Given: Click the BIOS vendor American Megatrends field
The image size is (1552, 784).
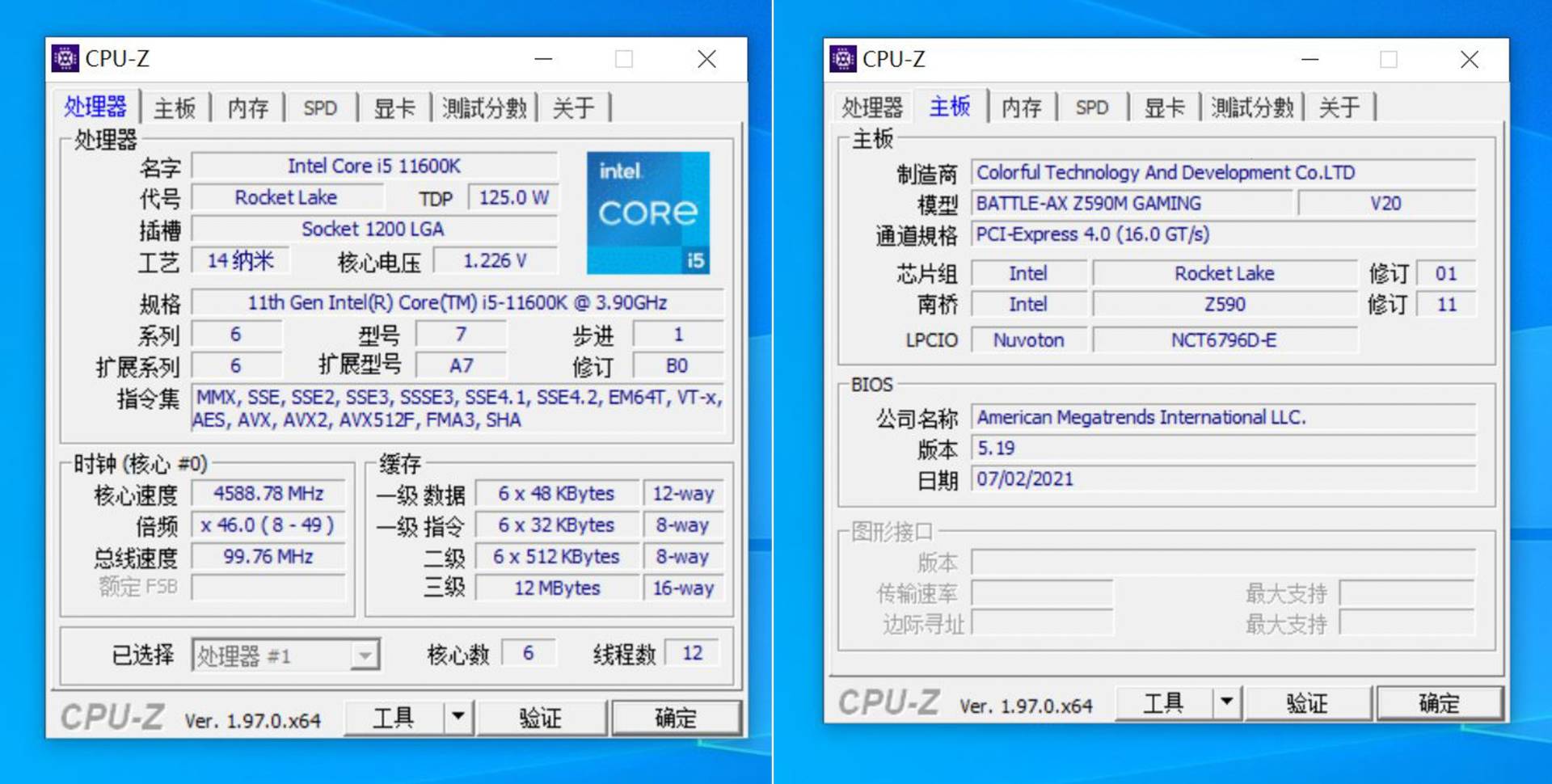Looking at the screenshot, I should [1224, 417].
